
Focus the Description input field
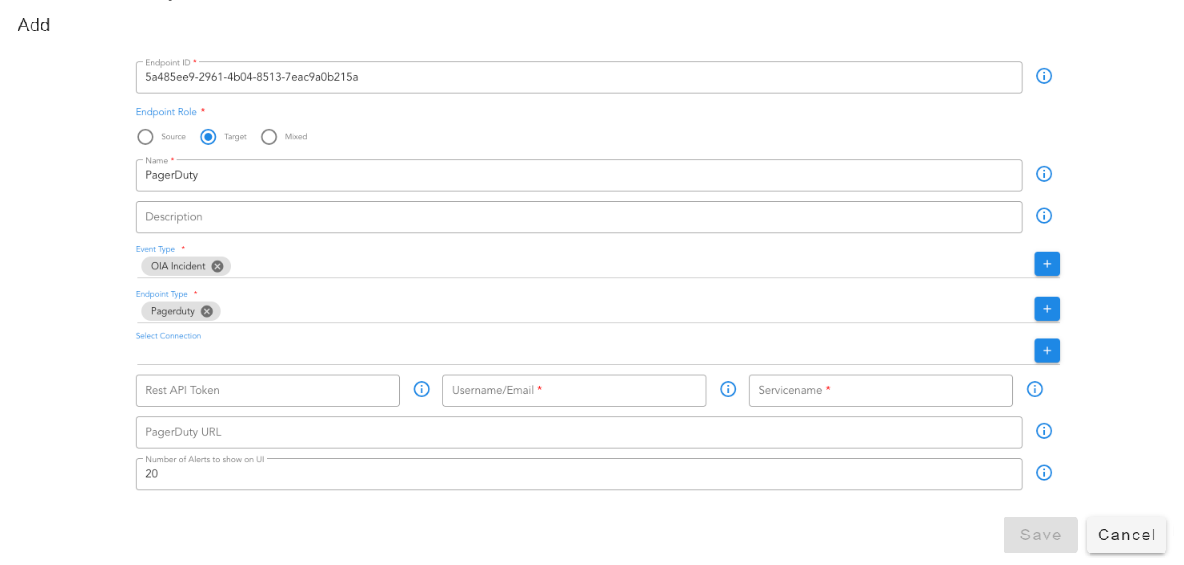pyautogui.click(x=578, y=217)
